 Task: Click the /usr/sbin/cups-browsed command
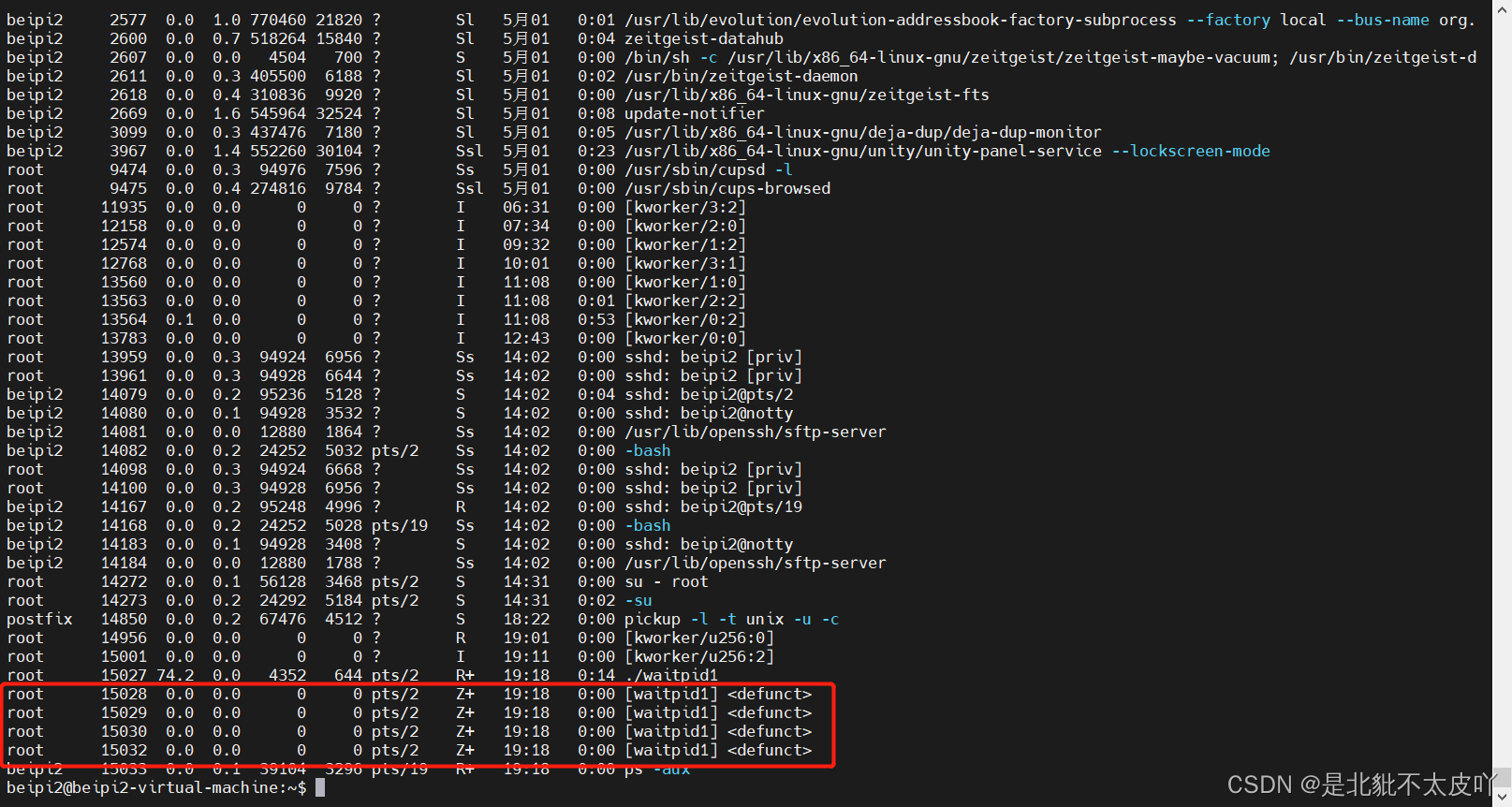pos(727,188)
